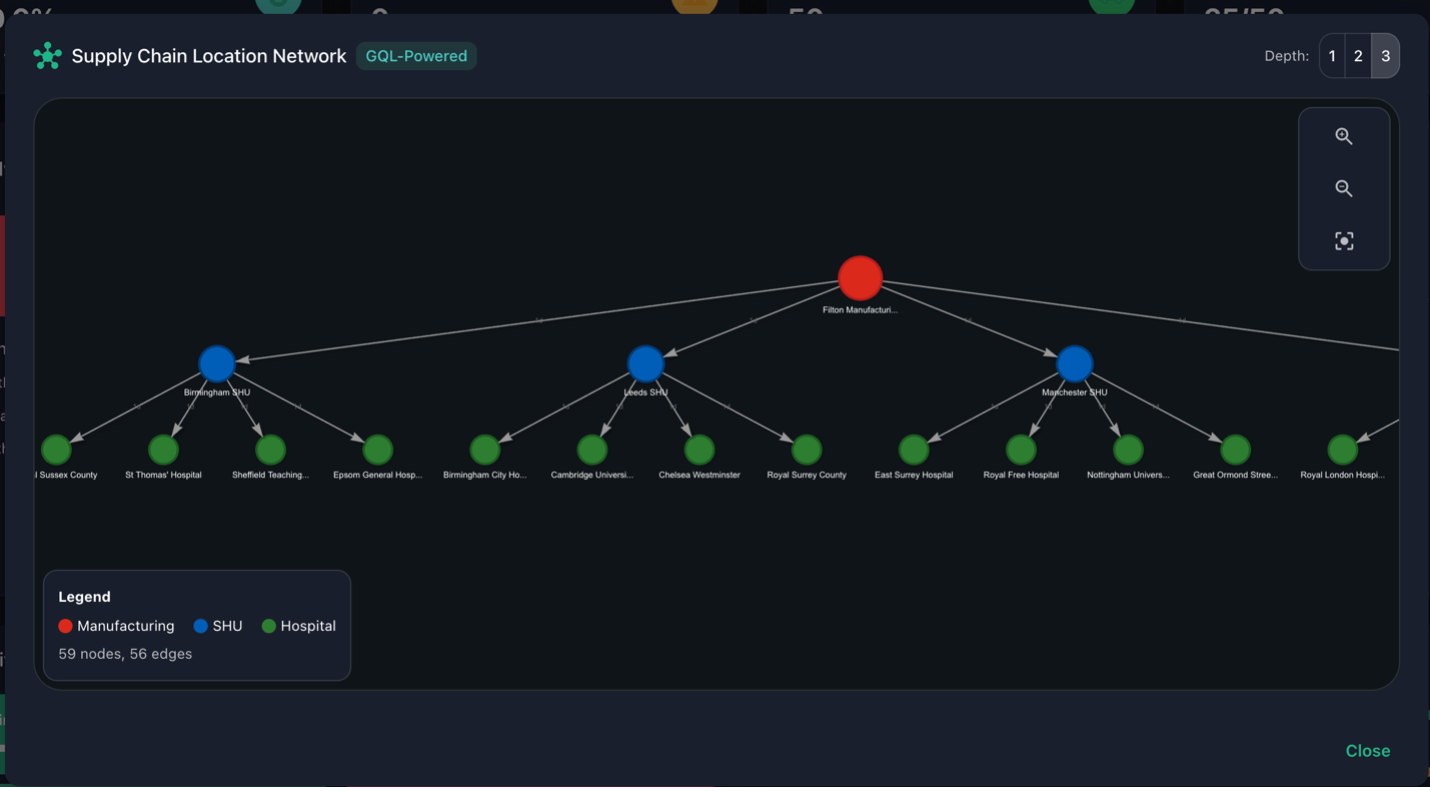Image resolution: width=1430 pixels, height=791 pixels.
Task: Select the Epsom General Hospital node
Action: pyautogui.click(x=378, y=450)
